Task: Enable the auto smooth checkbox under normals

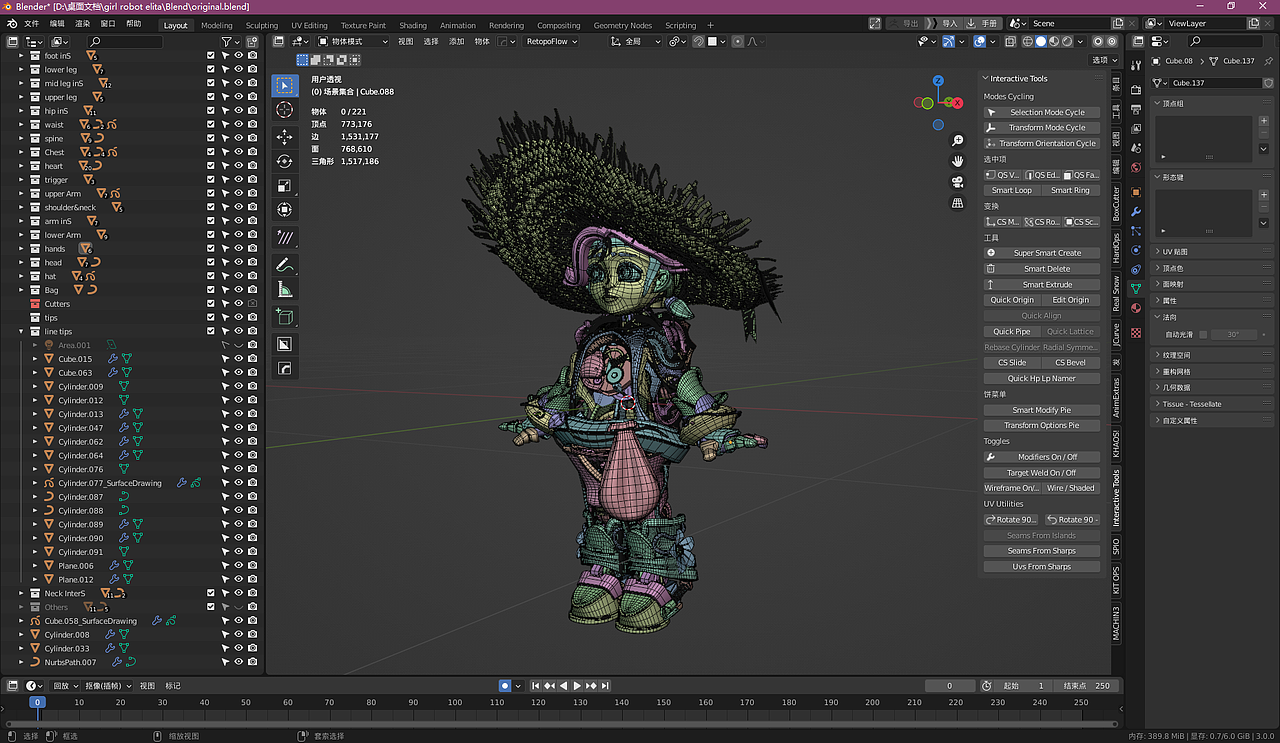Action: click(x=1203, y=334)
